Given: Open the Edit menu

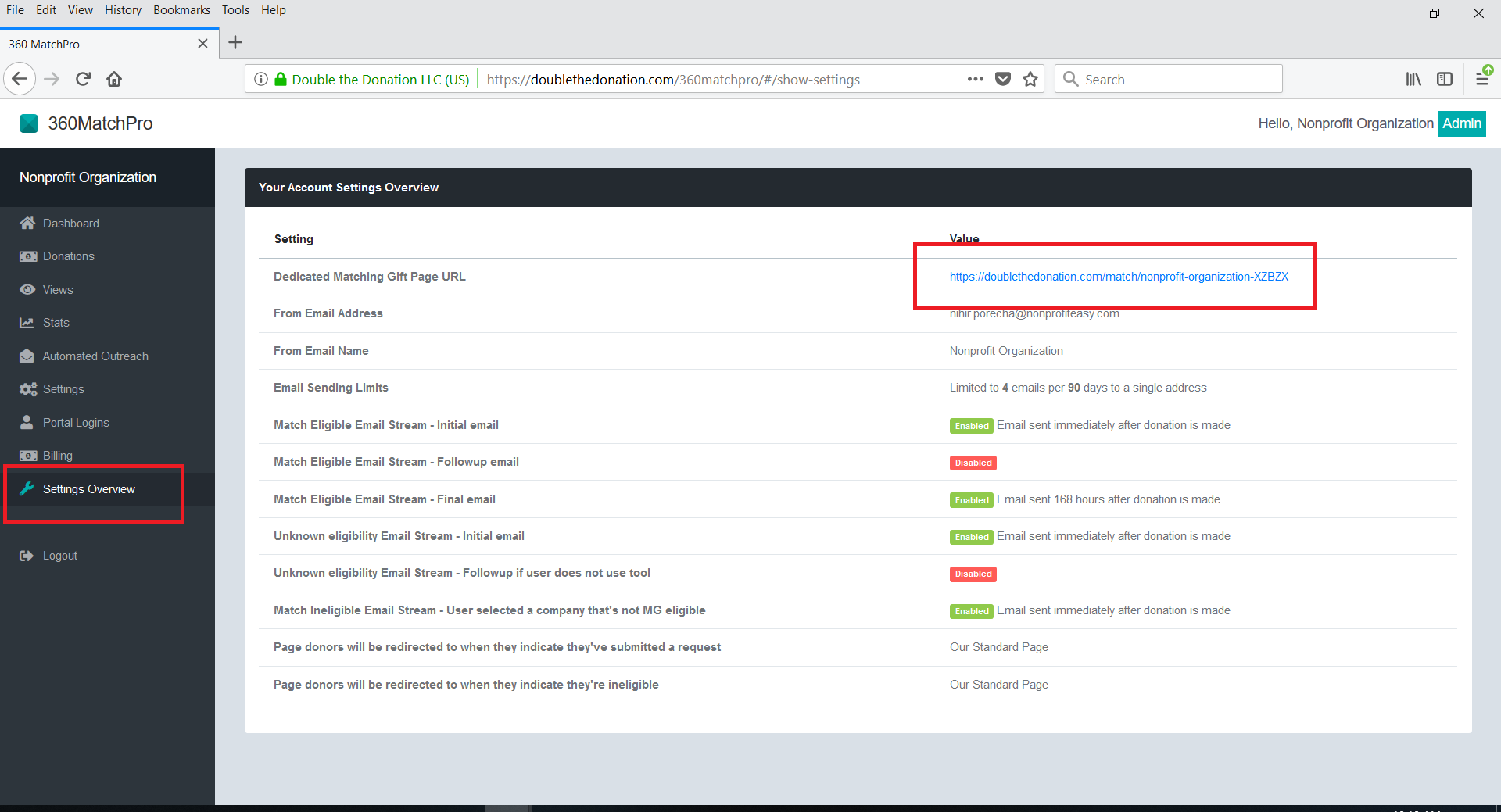Looking at the screenshot, I should (x=46, y=10).
